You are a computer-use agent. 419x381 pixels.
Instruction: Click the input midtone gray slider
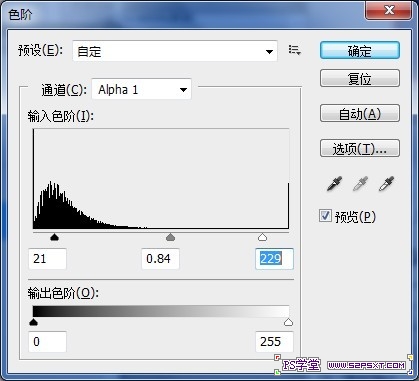170,237
